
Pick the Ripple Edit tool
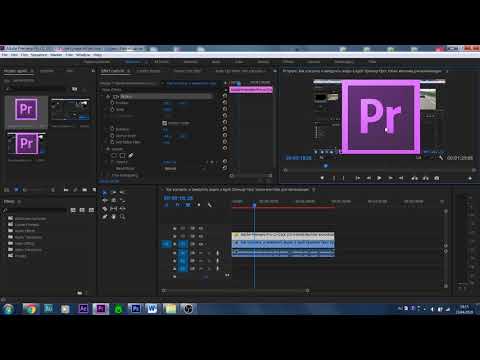click(x=105, y=201)
